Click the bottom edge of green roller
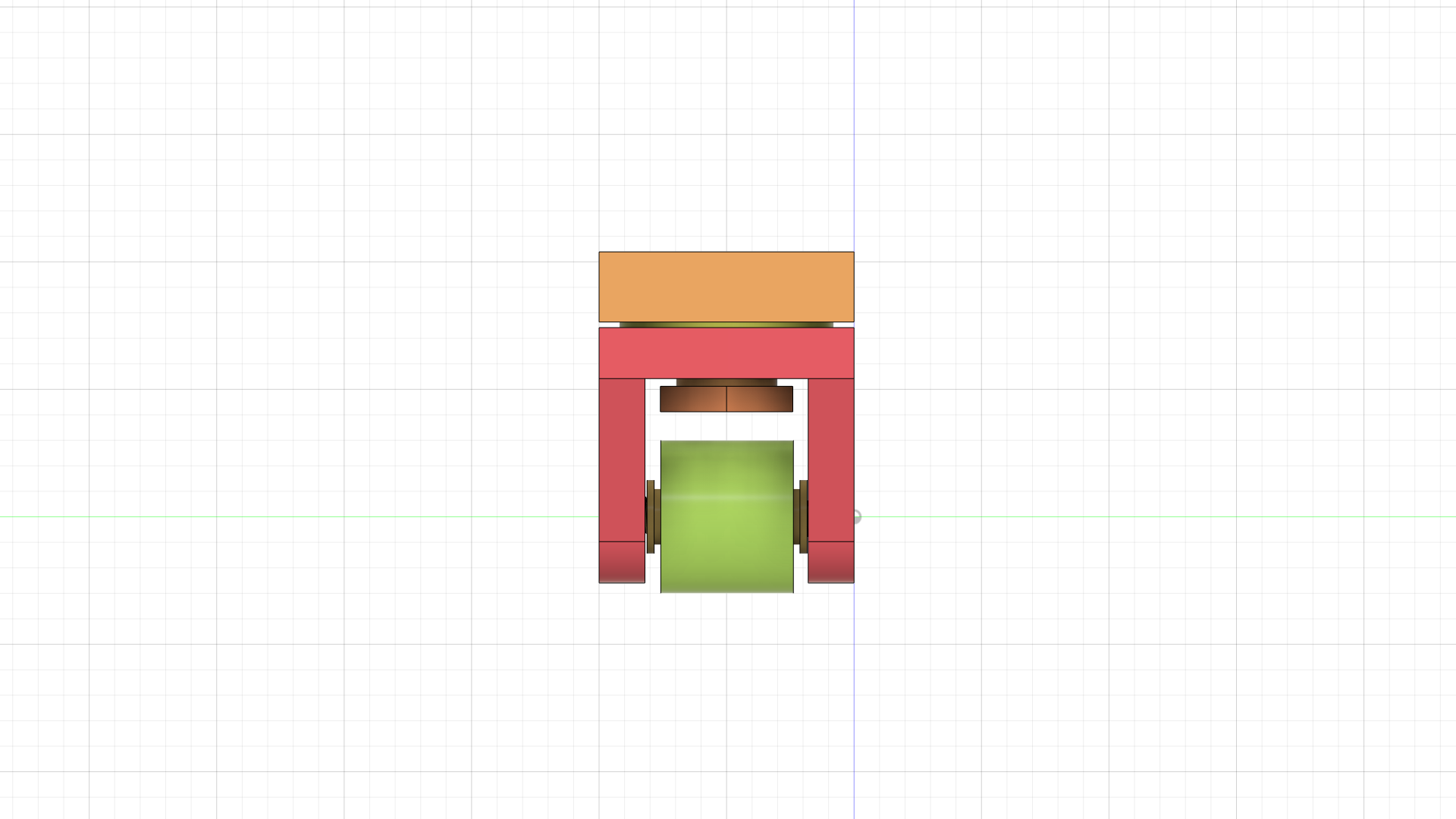The width and height of the screenshot is (1456, 819). click(x=726, y=592)
